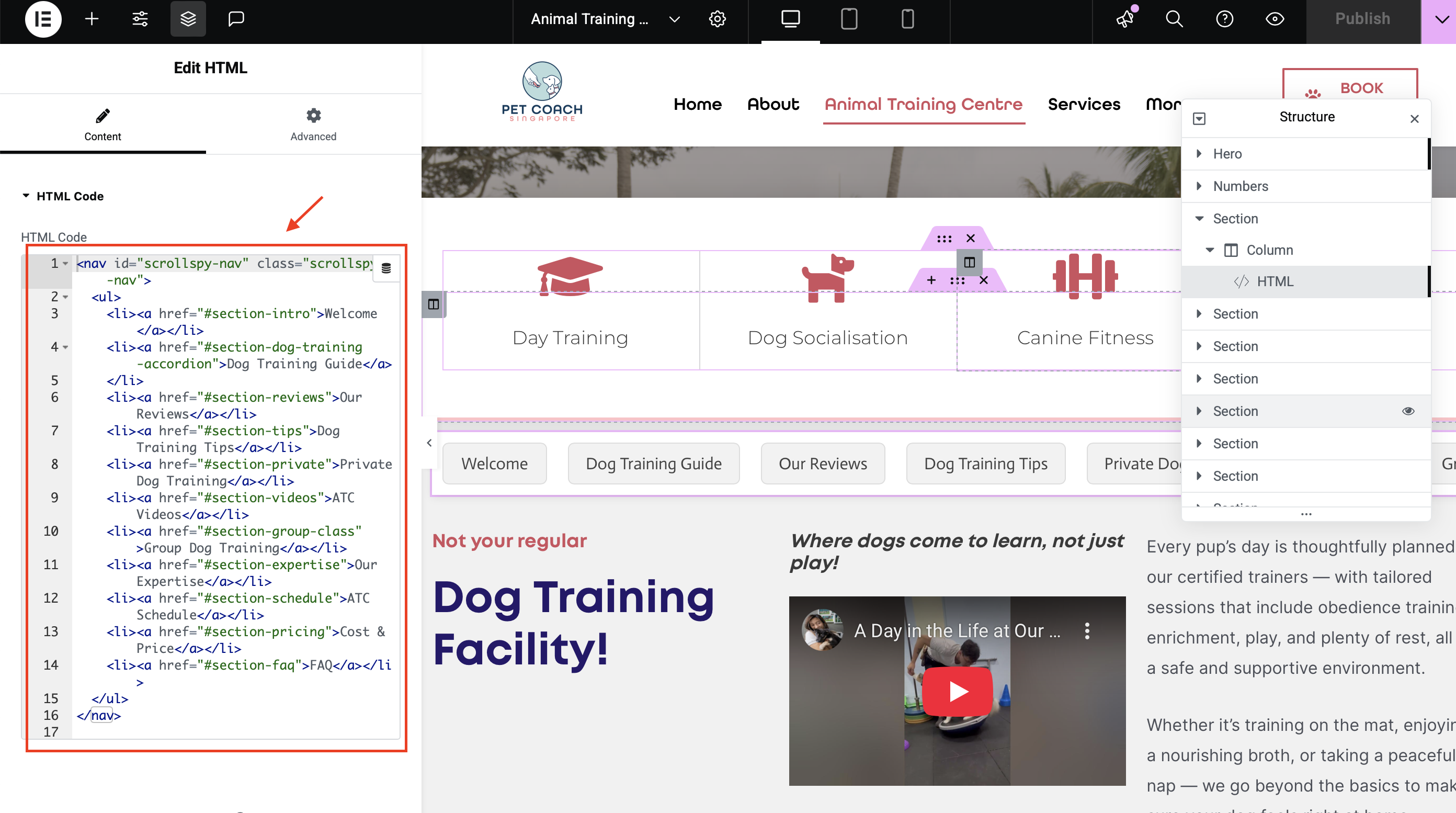Delete container via upper handle X
This screenshot has width=1456, height=813.
[971, 238]
